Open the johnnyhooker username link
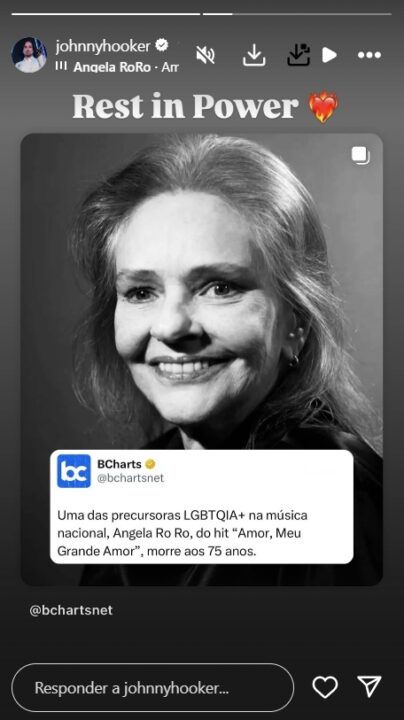Viewport: 404px width, 720px height. pos(103,46)
